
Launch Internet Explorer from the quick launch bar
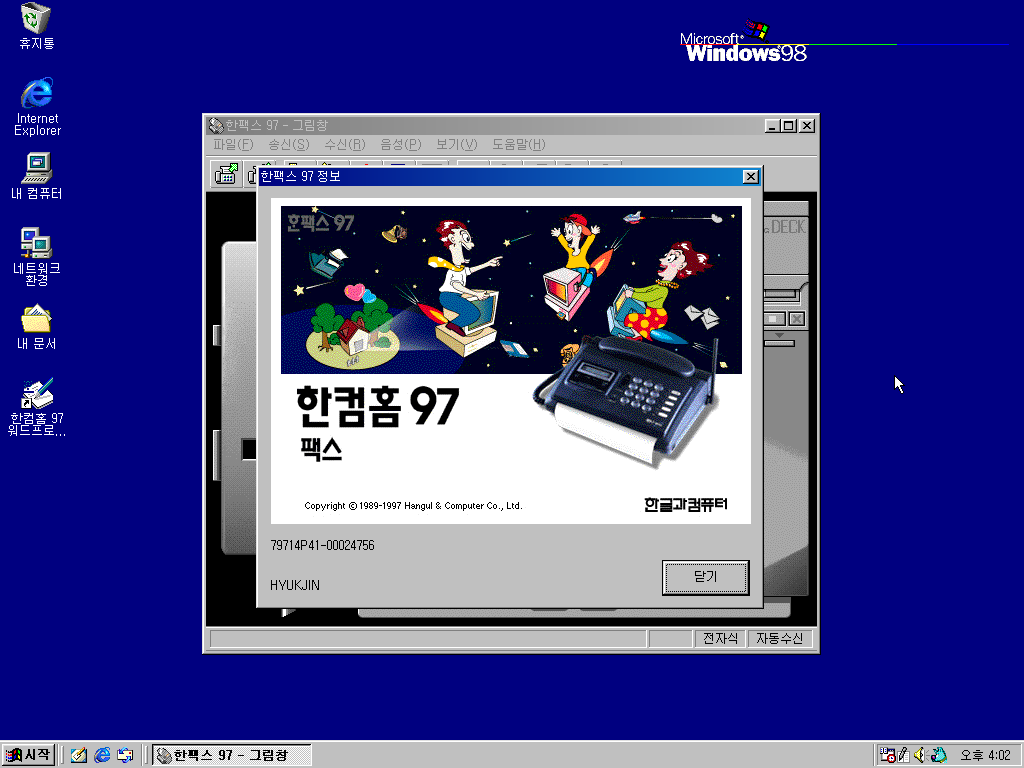tap(102, 755)
